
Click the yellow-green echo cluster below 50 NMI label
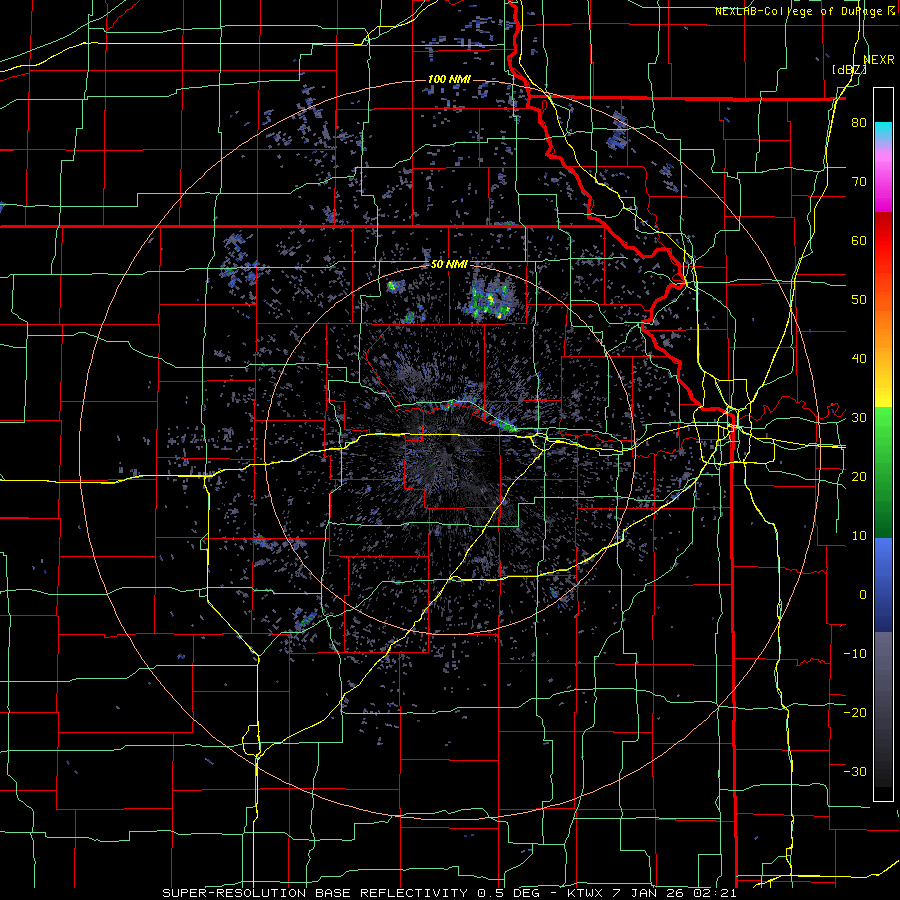tap(490, 301)
